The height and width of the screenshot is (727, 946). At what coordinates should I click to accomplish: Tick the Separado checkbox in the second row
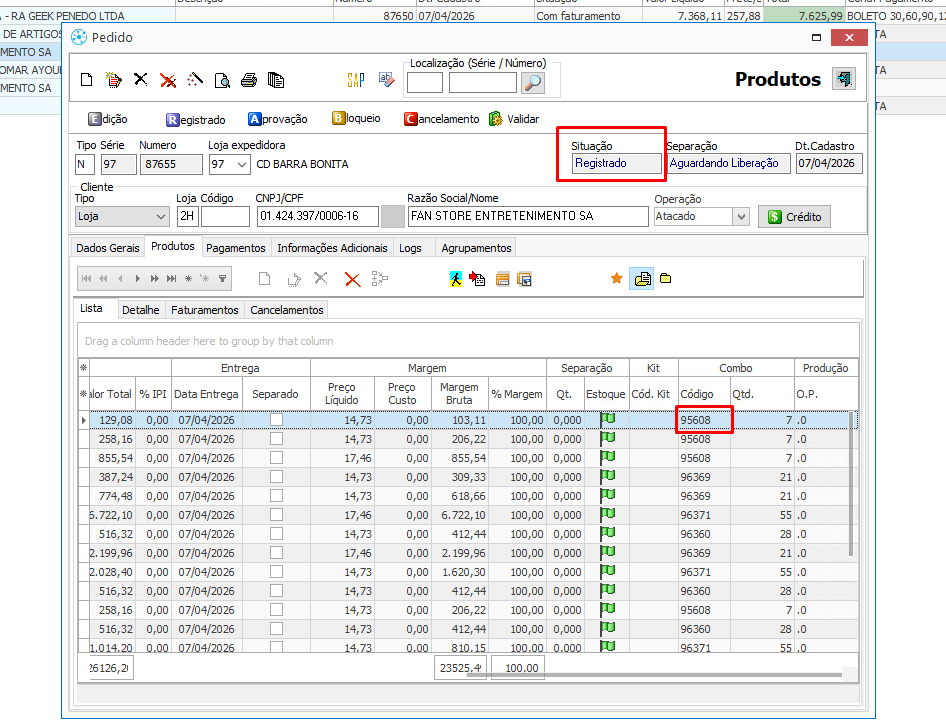[x=276, y=439]
